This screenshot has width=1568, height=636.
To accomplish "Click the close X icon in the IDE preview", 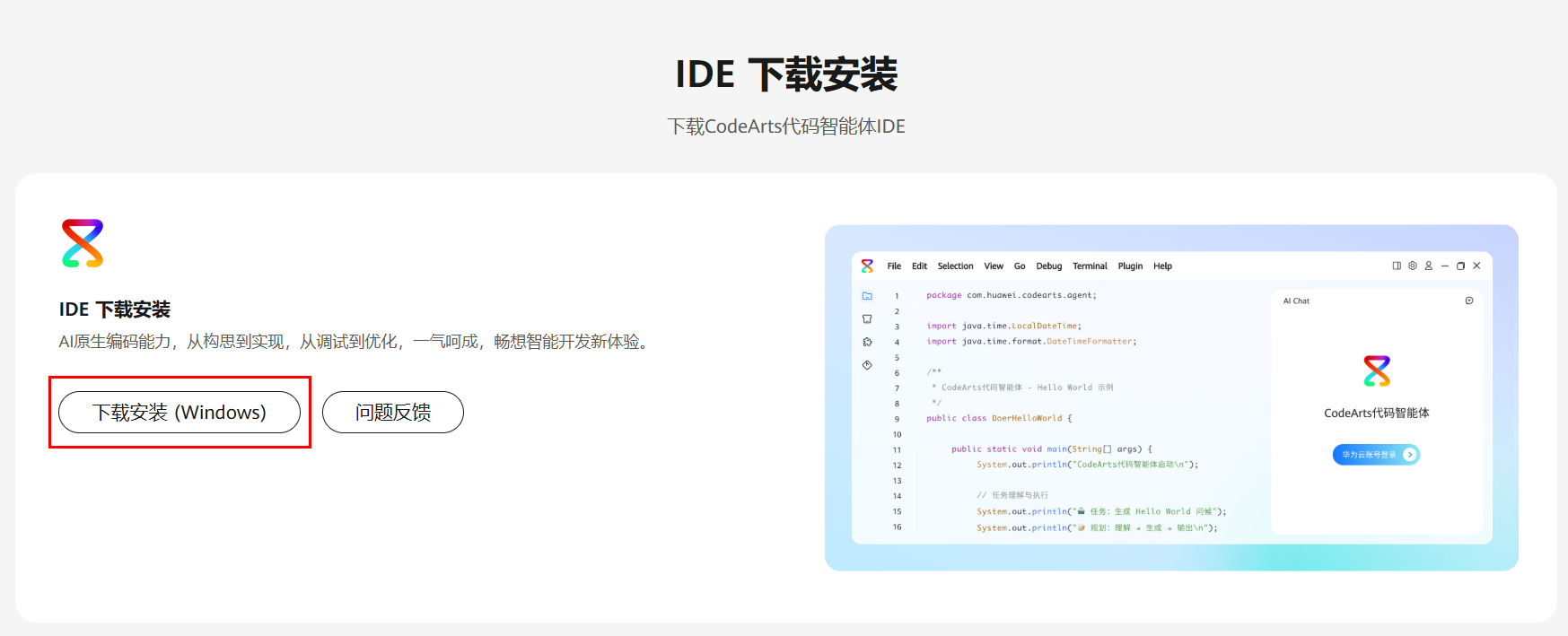I will [x=1476, y=266].
